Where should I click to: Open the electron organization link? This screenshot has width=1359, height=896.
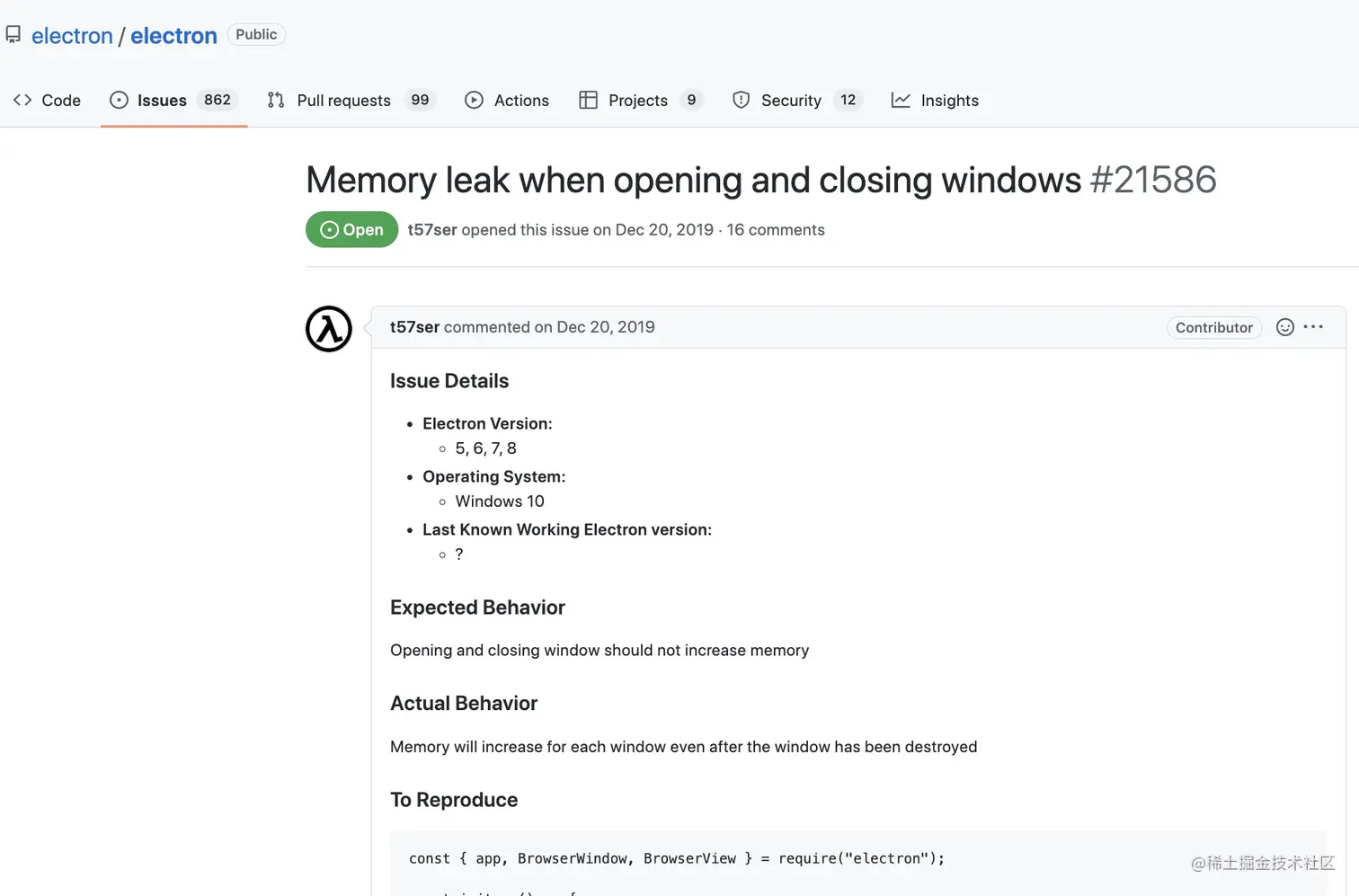tap(72, 35)
